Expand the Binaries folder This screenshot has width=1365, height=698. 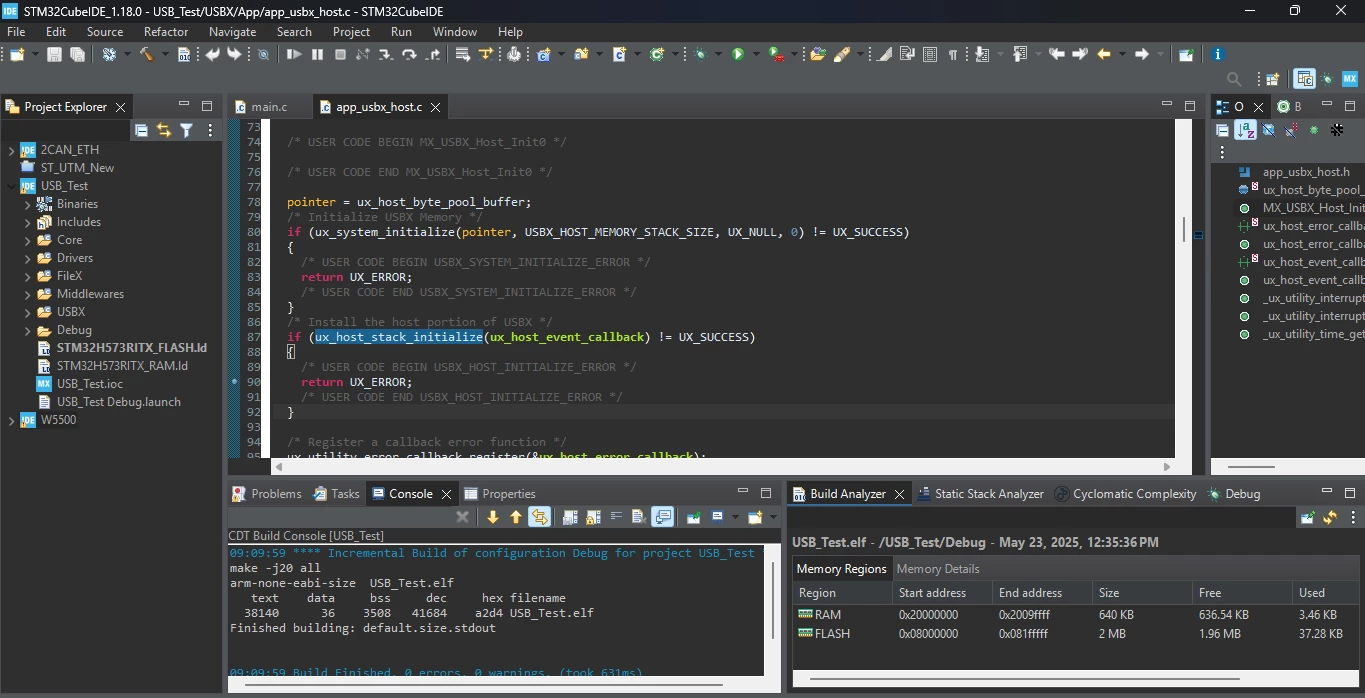click(28, 204)
